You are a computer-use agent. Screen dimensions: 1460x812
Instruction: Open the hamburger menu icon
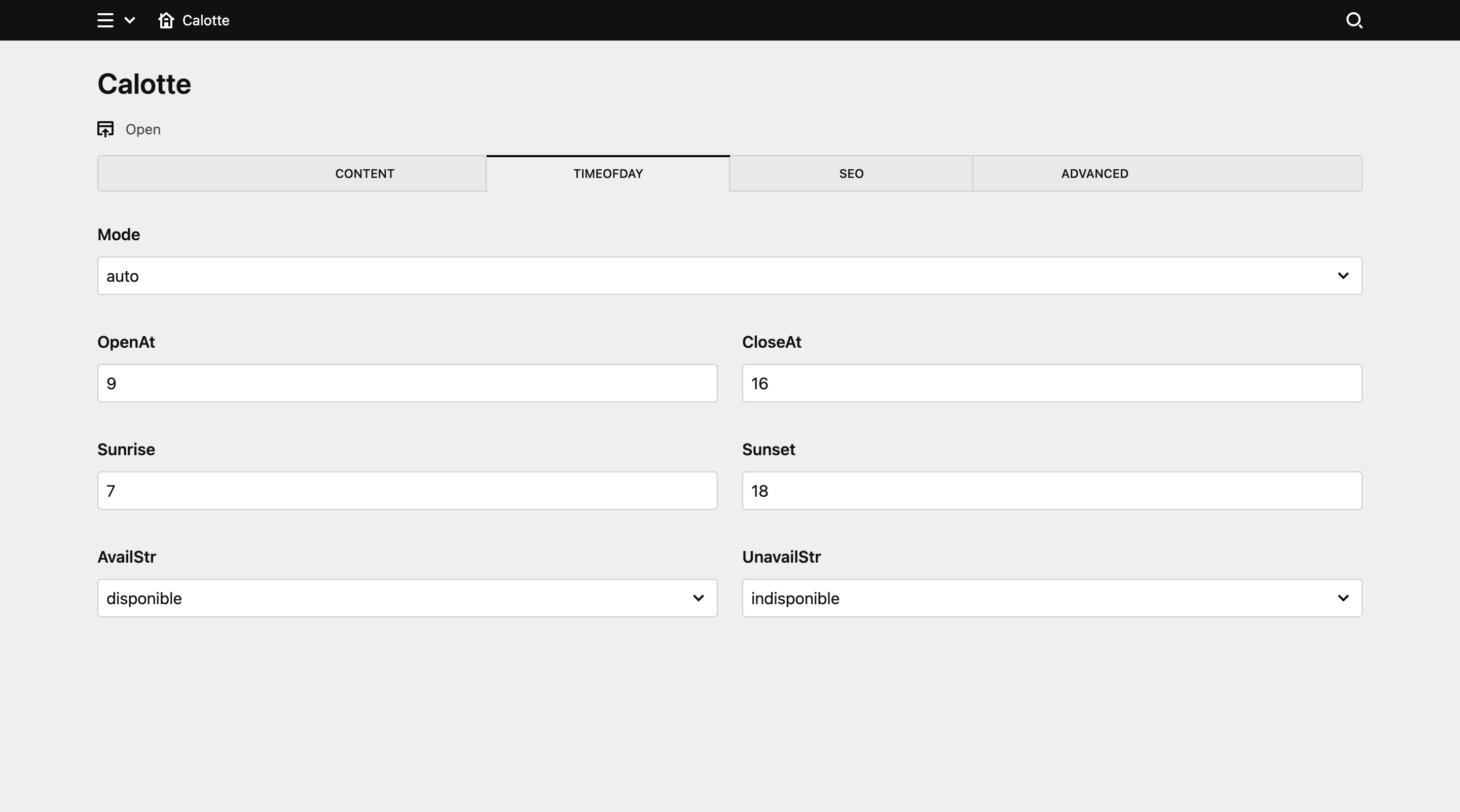pyautogui.click(x=105, y=20)
